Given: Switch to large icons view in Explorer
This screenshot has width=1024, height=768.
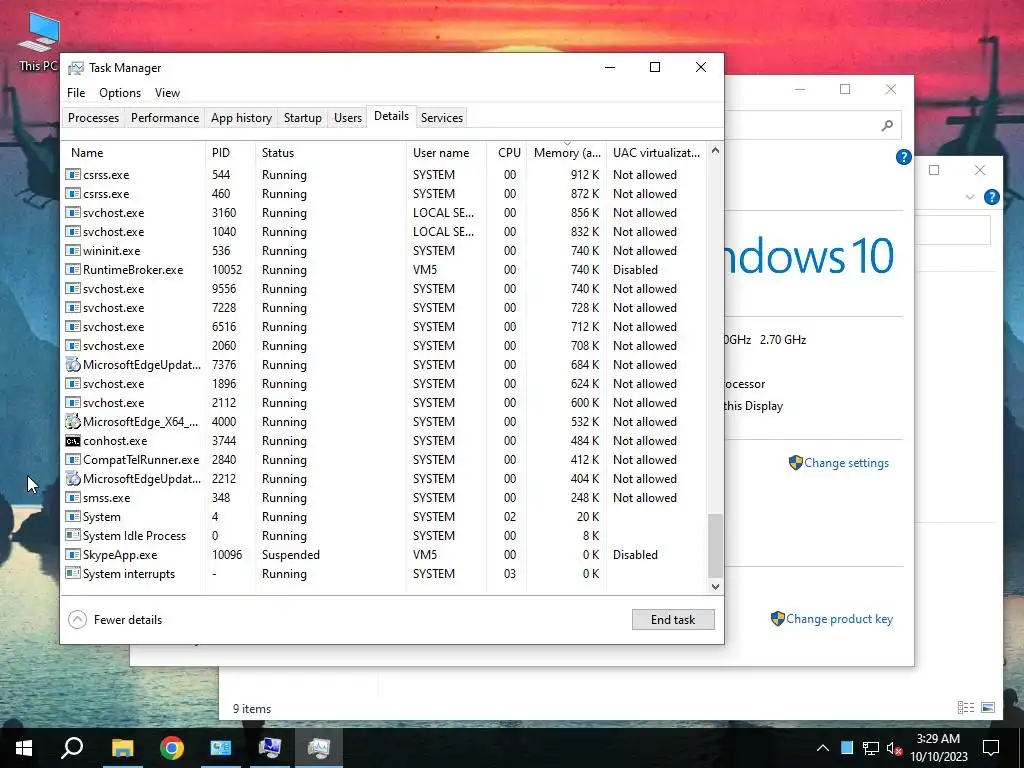Looking at the screenshot, I should click(x=988, y=707).
